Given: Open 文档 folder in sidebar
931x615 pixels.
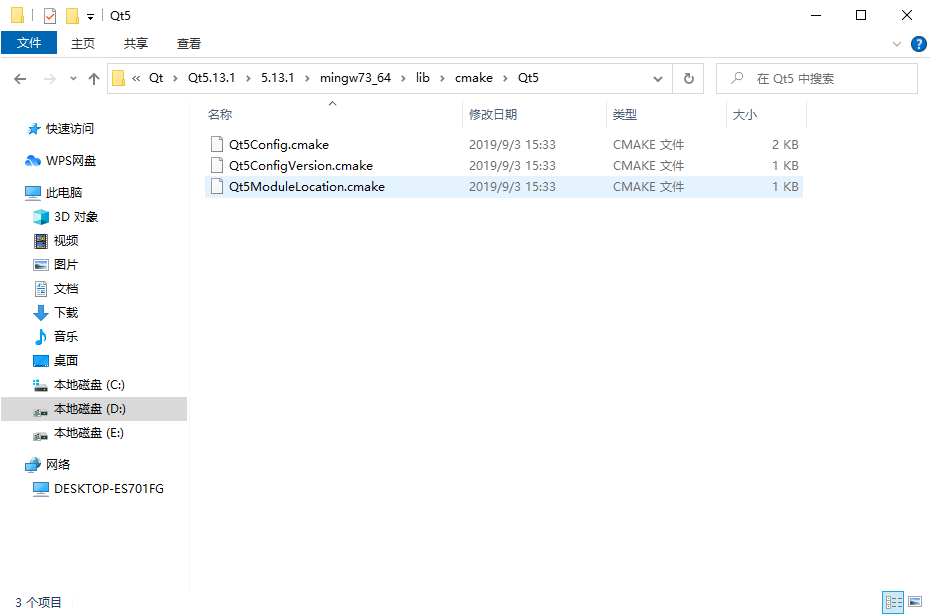Looking at the screenshot, I should click(x=56, y=289).
